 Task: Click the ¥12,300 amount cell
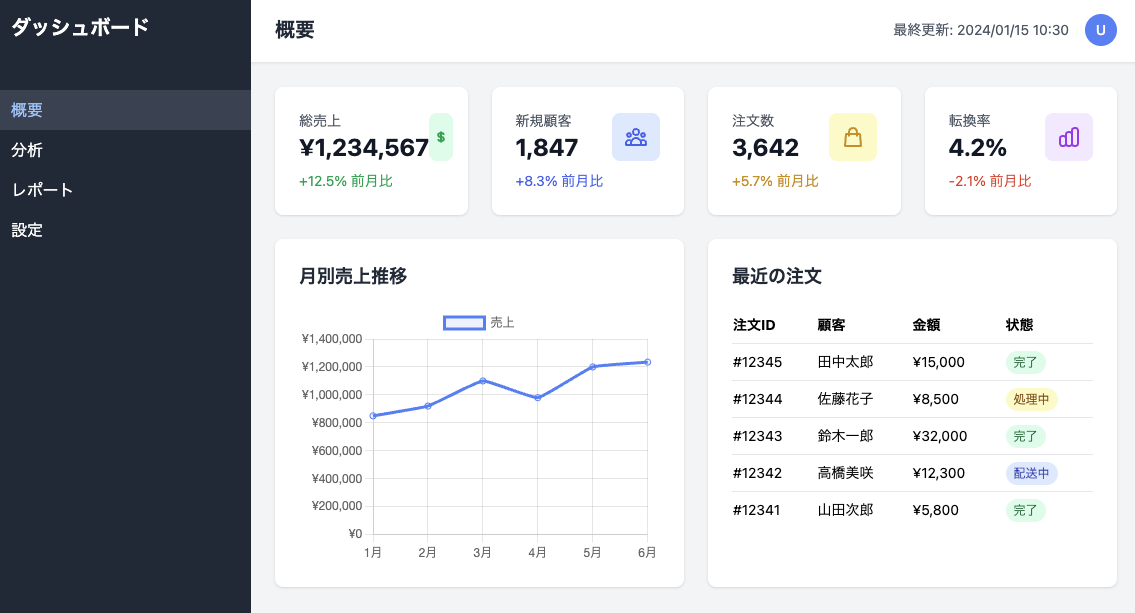pyautogui.click(x=939, y=473)
